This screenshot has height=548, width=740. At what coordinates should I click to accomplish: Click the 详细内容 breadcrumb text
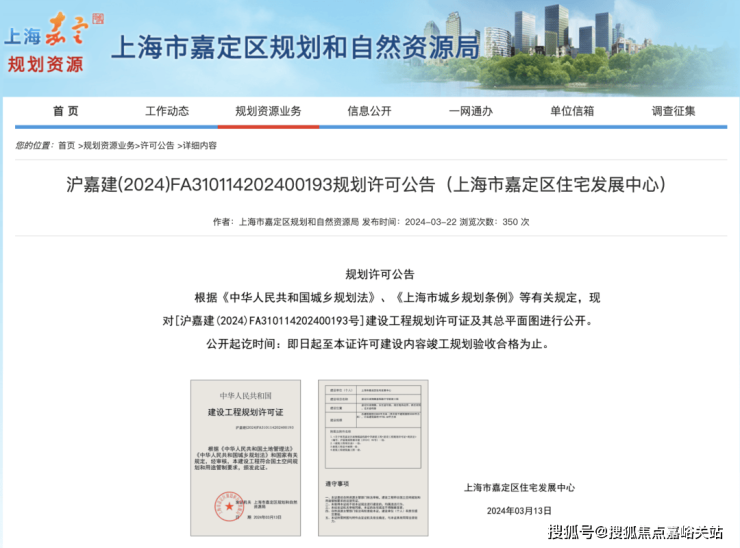200,145
